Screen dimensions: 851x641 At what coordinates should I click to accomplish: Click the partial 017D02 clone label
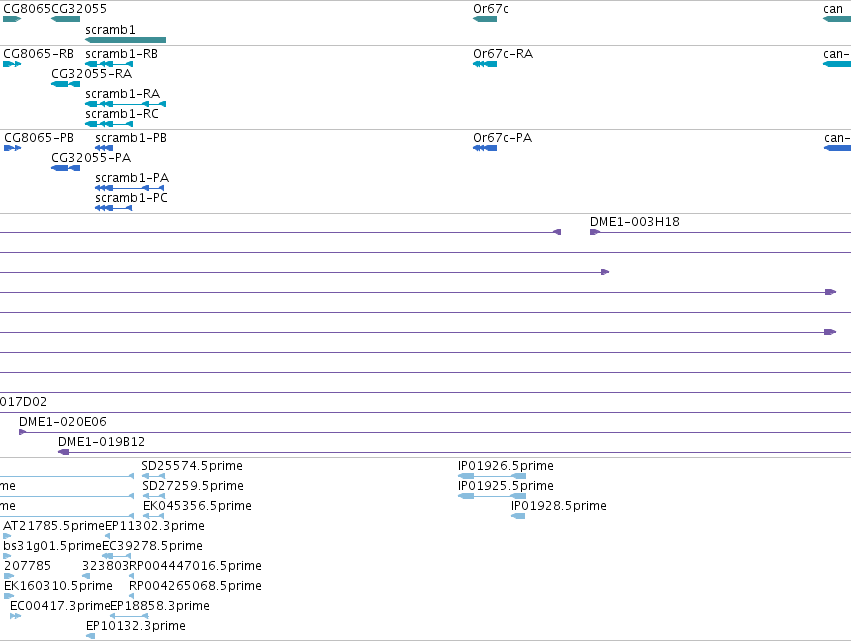coord(23,402)
